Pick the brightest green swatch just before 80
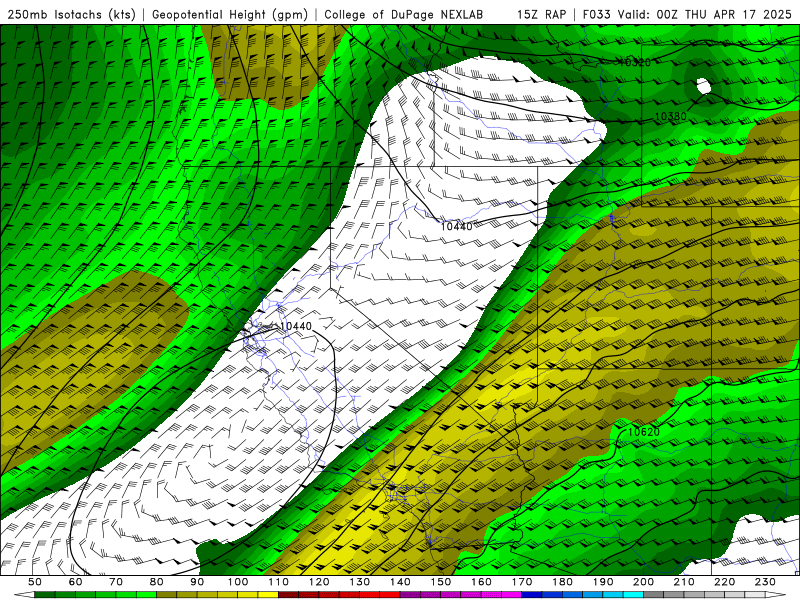This screenshot has height=600, width=800. pyautogui.click(x=146, y=593)
